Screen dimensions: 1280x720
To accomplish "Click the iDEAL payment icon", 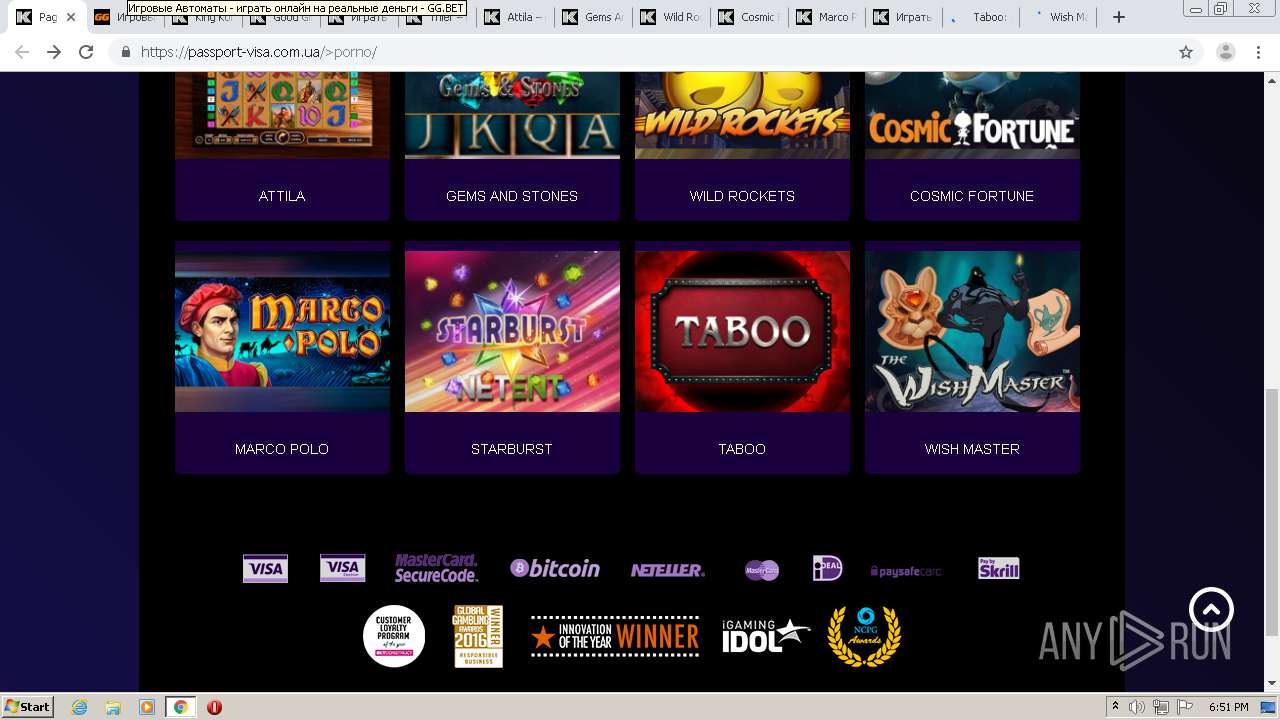I will click(x=827, y=568).
